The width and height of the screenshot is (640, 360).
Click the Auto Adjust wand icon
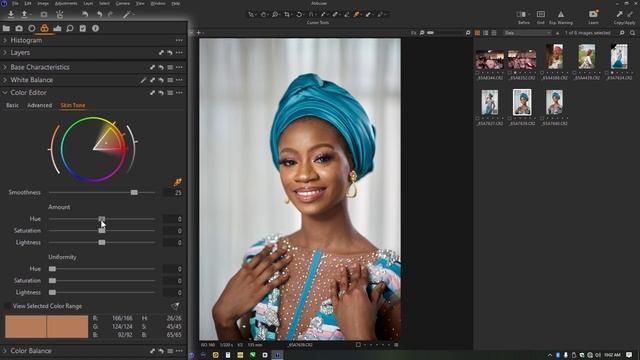[x=127, y=14]
